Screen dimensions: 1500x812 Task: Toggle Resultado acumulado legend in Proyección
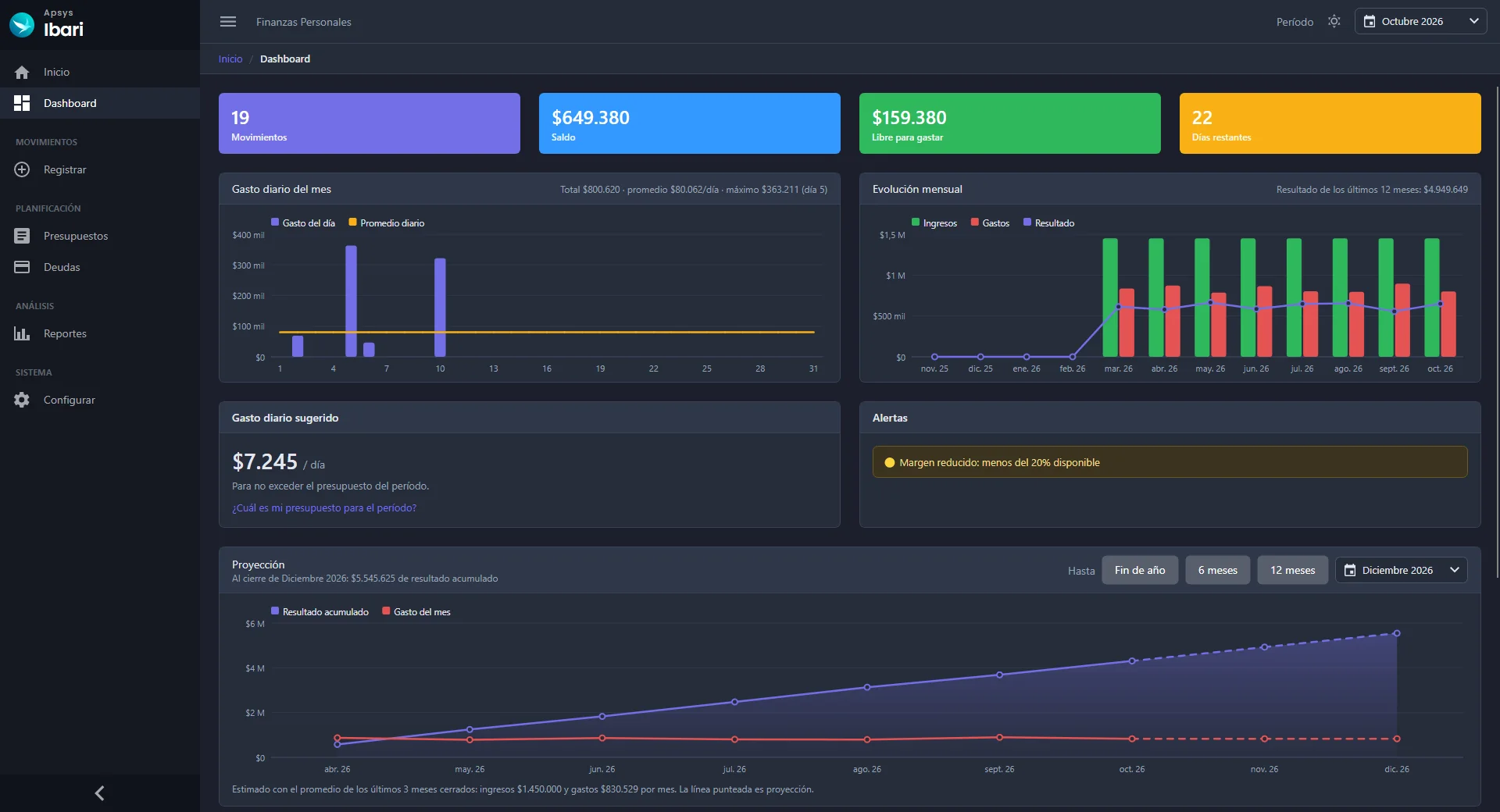click(x=320, y=611)
